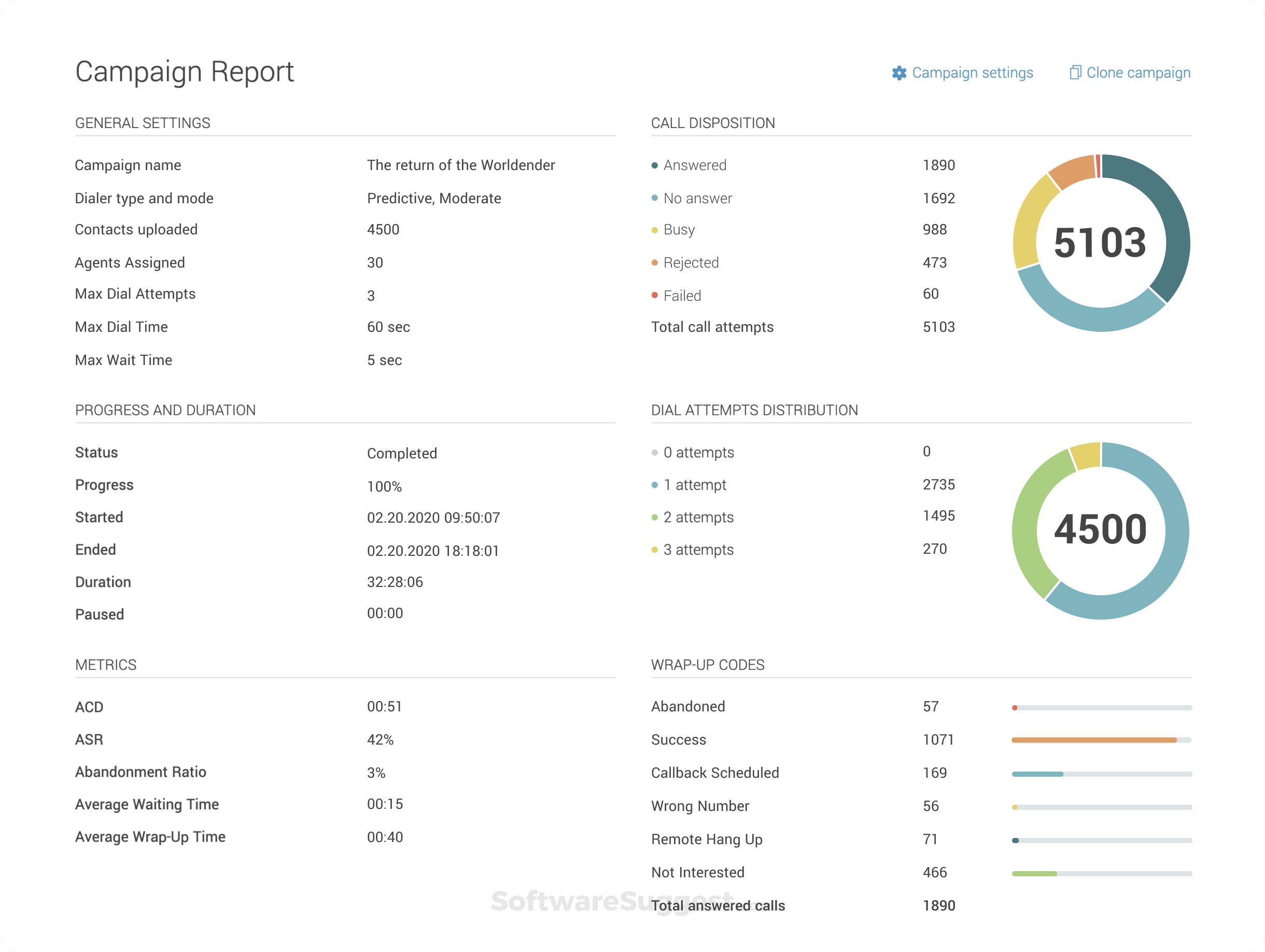Click the Clone campaign link
The height and width of the screenshot is (952, 1265).
click(x=1138, y=73)
